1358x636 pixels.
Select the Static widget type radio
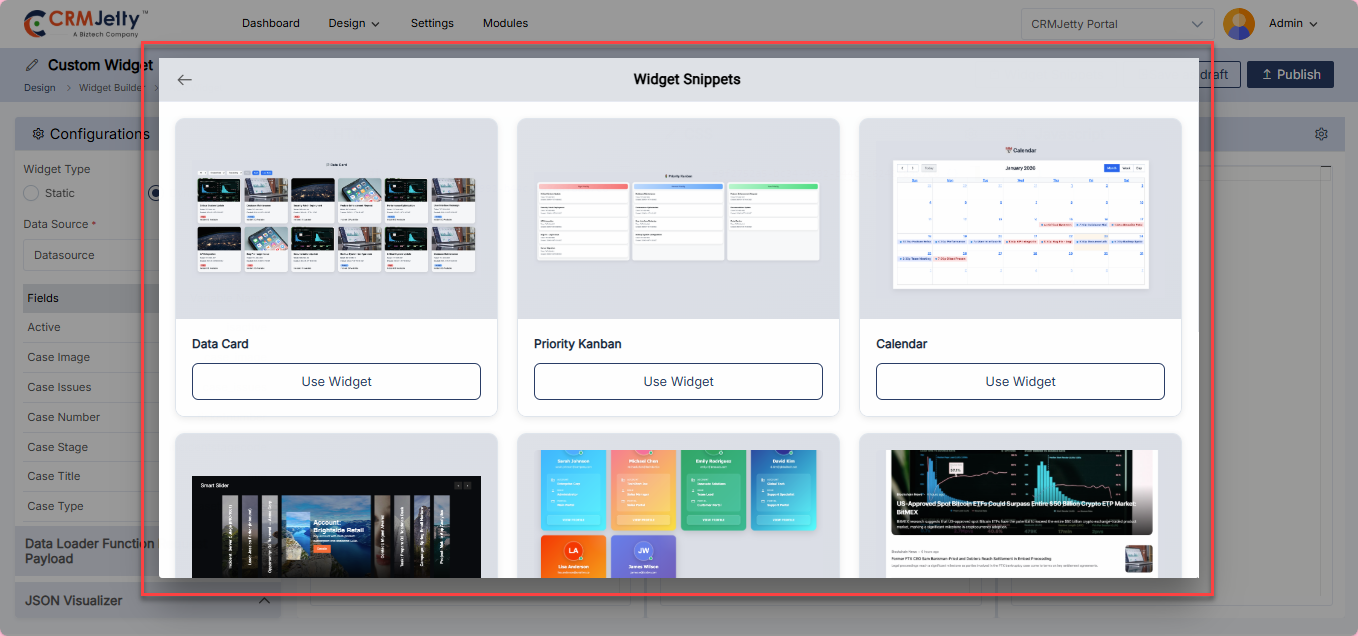point(31,193)
